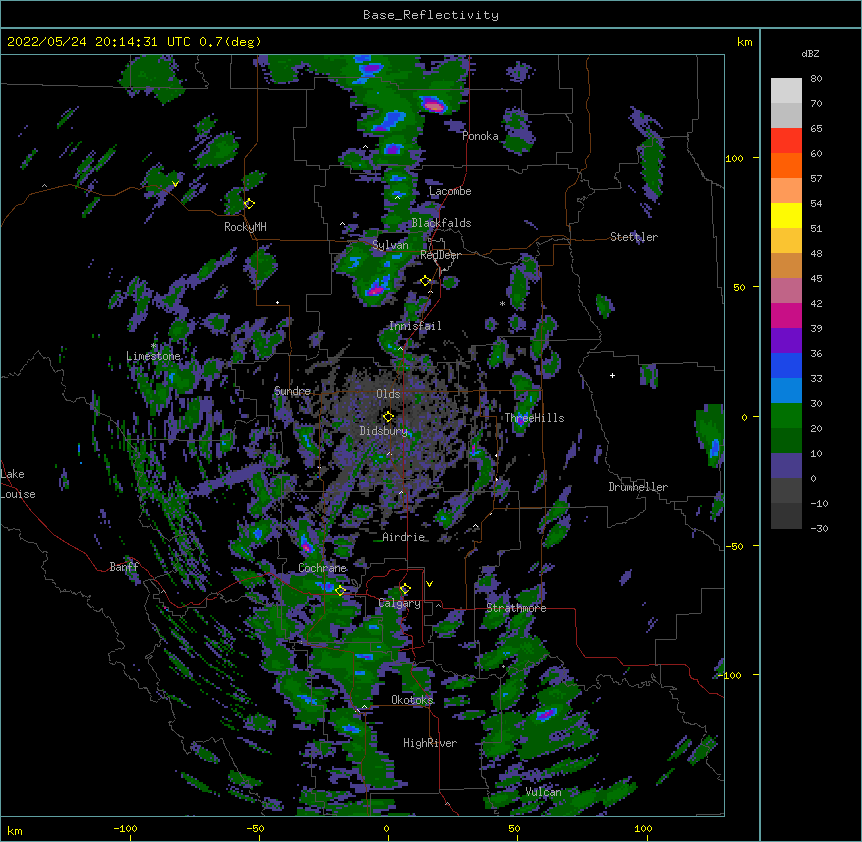The height and width of the screenshot is (842, 862).
Task: Select the magenta 42 dBZ legend swatch
Action: (x=786, y=315)
